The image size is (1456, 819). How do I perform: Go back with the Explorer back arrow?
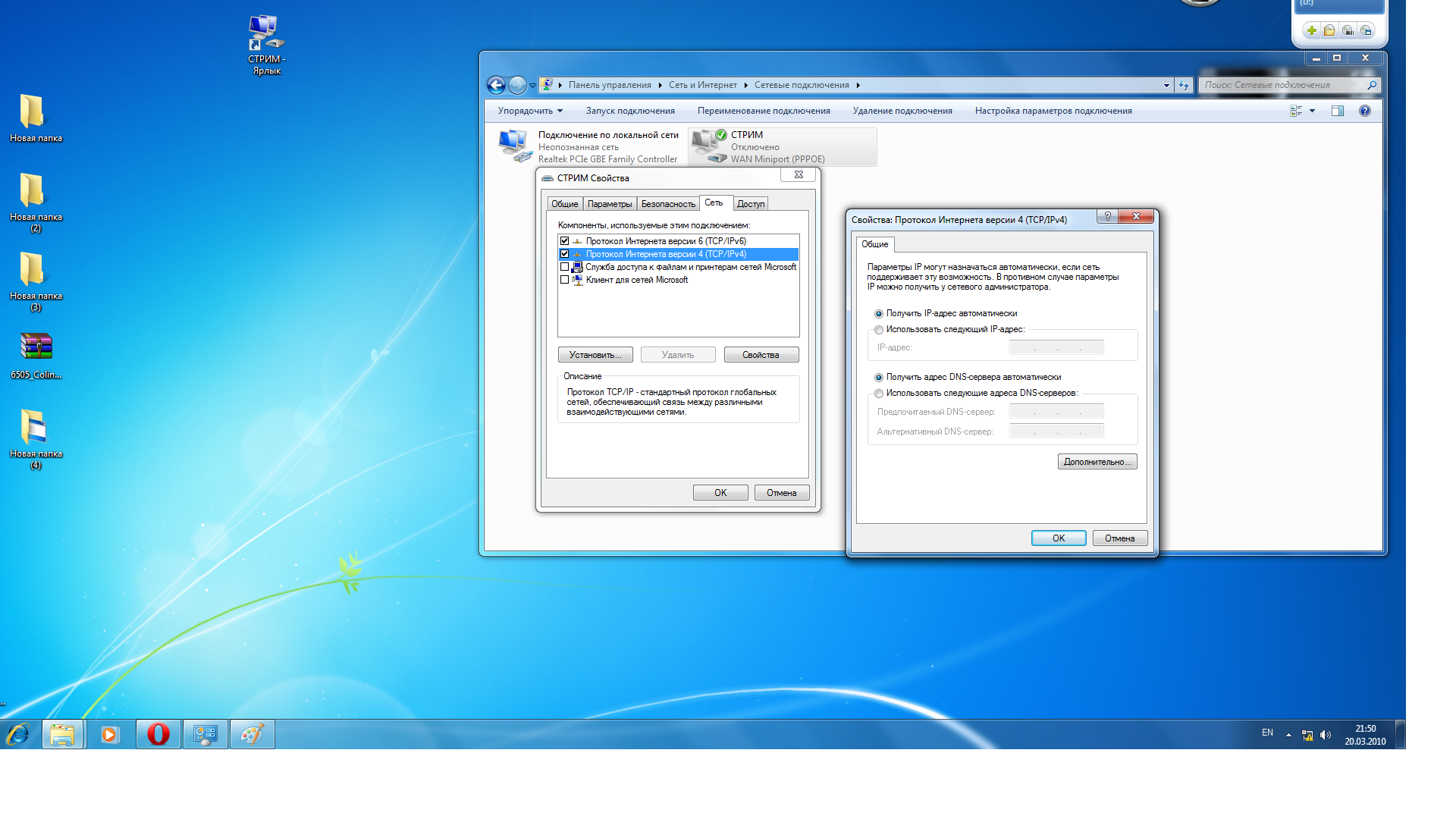496,86
